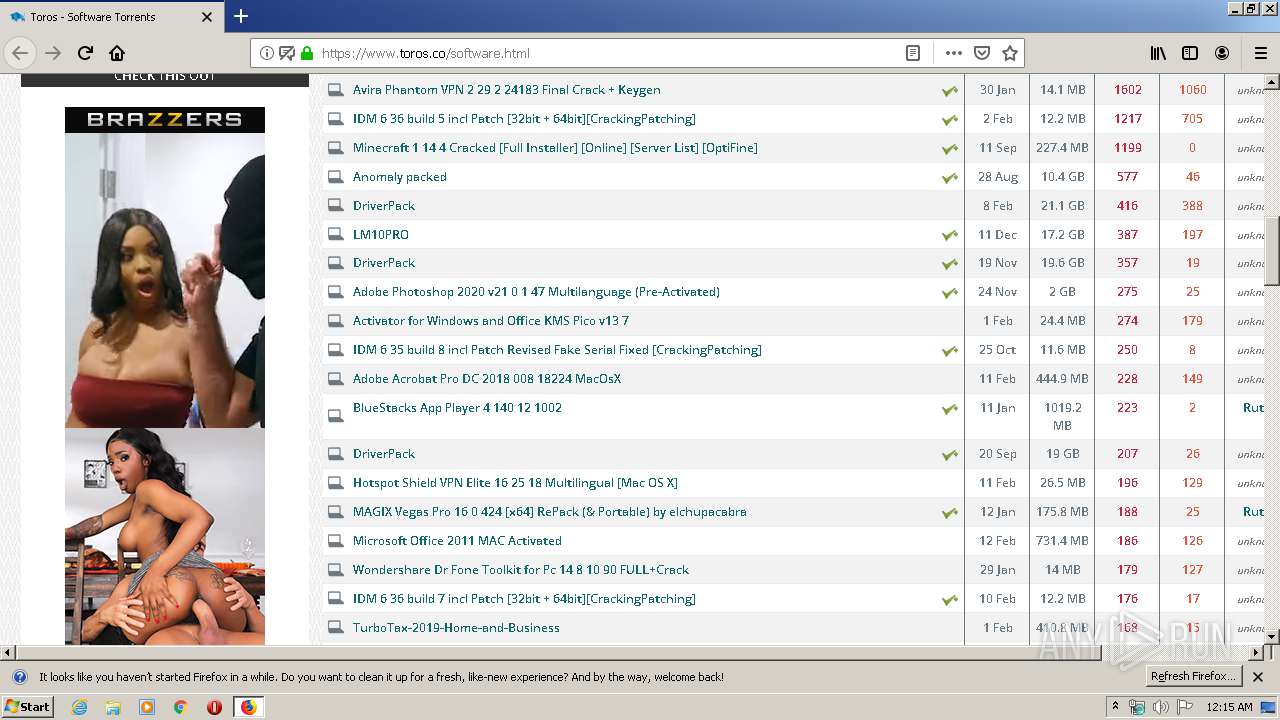
Task: Click the 12:15 AM system clock
Action: [x=1230, y=707]
